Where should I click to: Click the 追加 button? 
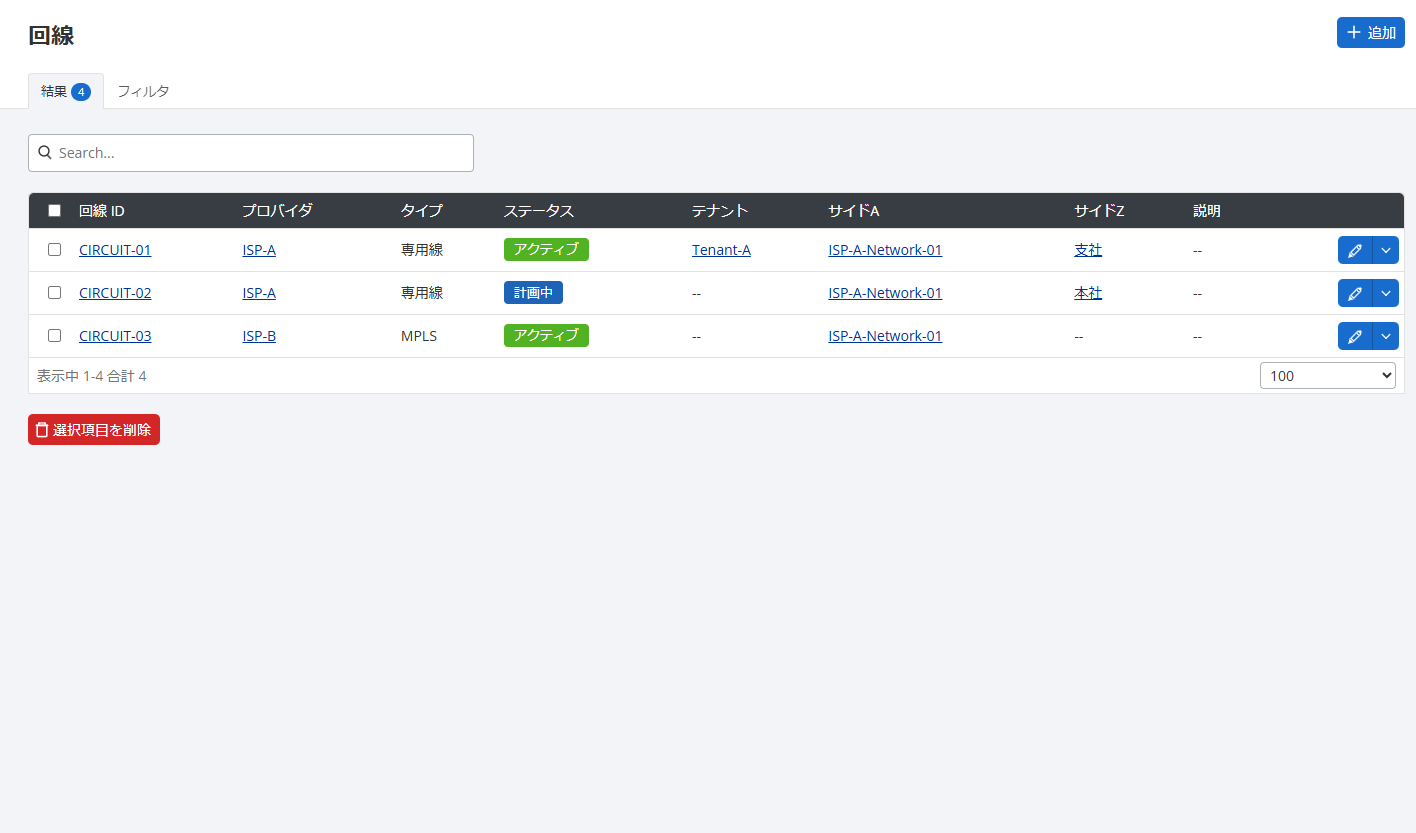point(1371,33)
